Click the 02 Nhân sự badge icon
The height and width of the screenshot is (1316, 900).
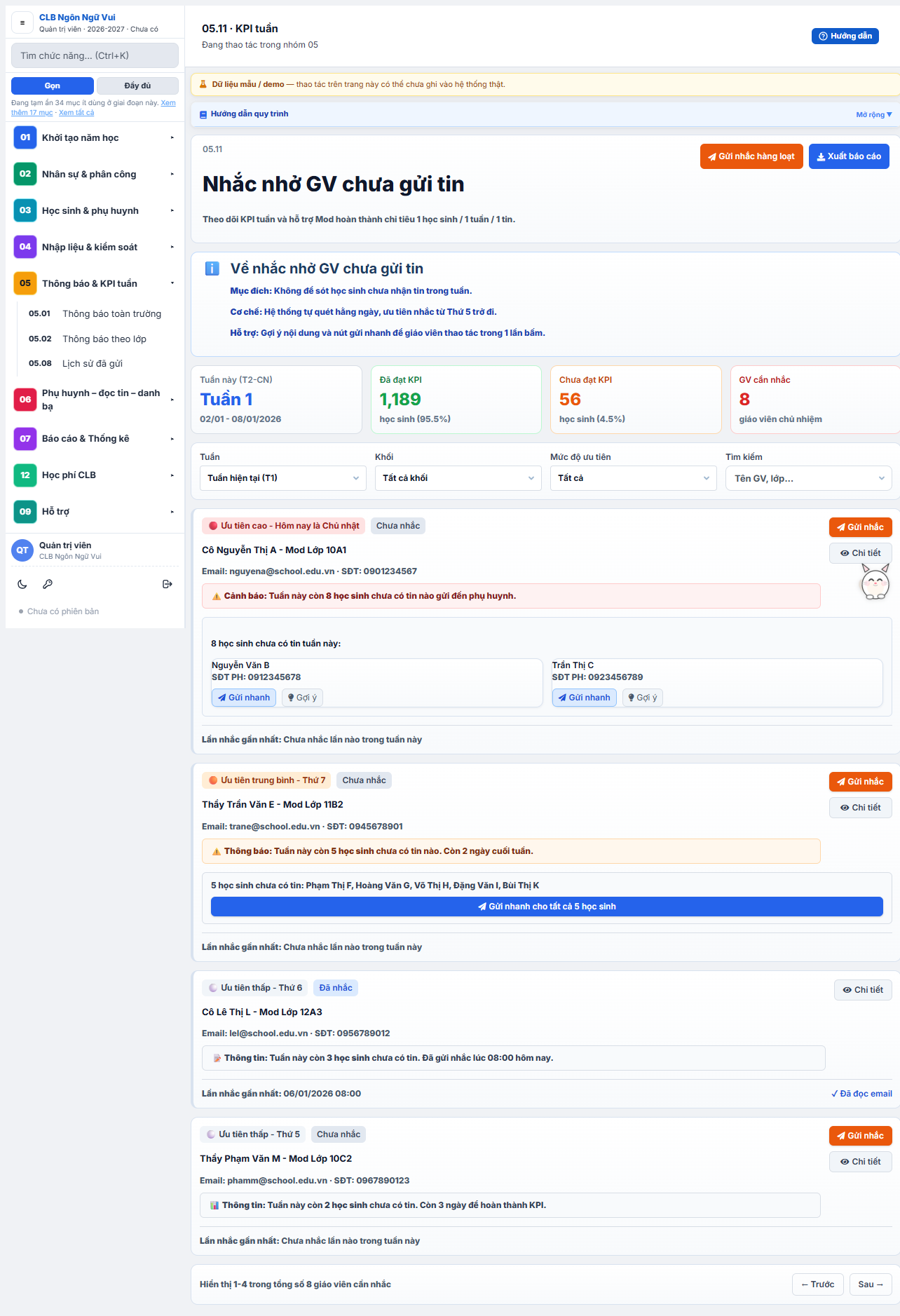25,174
